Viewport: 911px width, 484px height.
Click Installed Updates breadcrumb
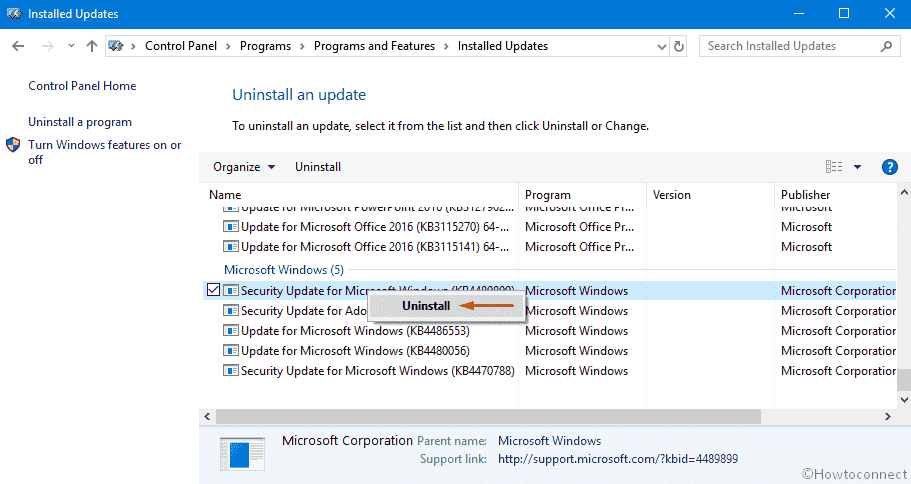(503, 46)
